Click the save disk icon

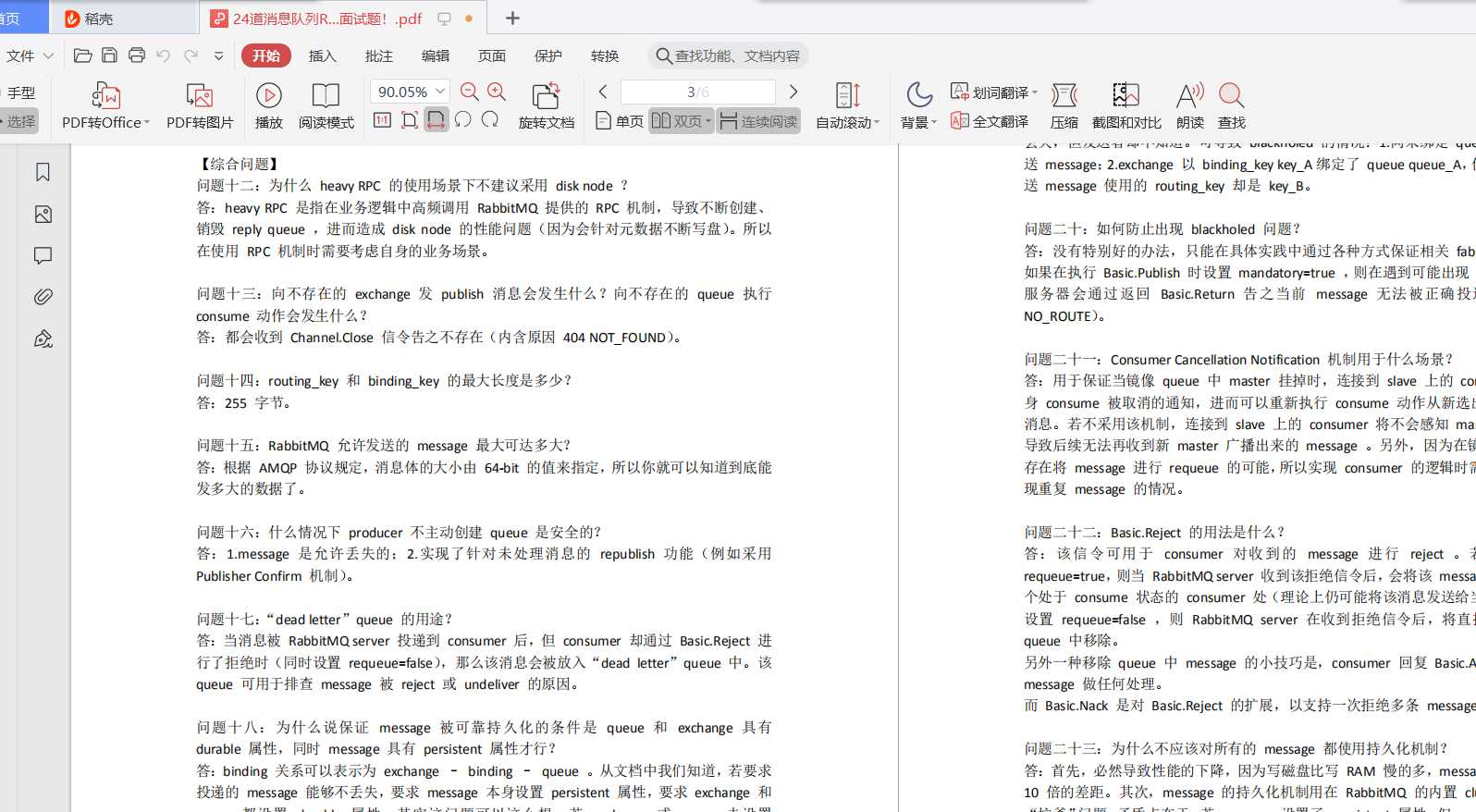(x=109, y=55)
